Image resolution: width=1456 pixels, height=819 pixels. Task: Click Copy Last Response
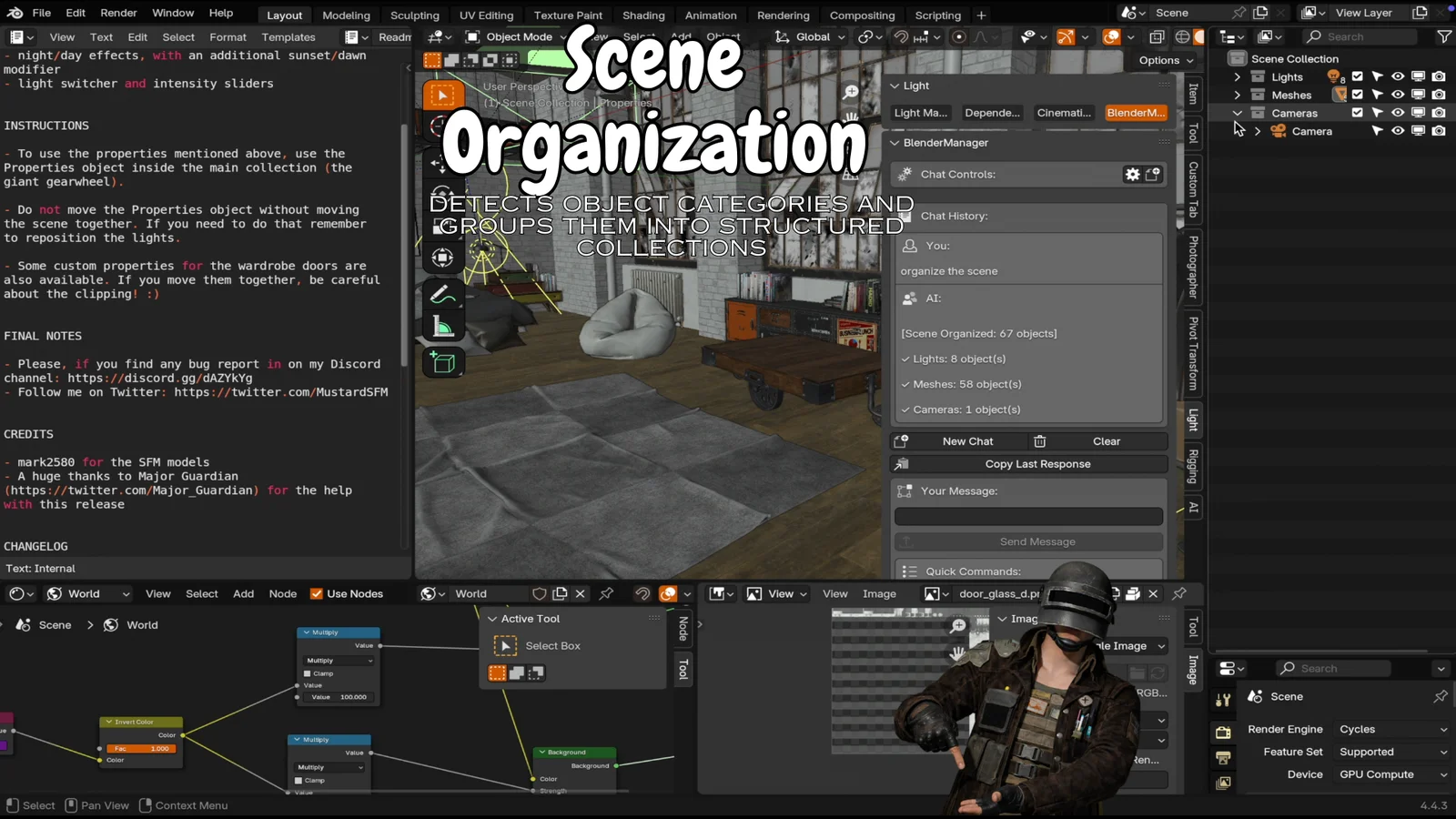(x=1036, y=463)
